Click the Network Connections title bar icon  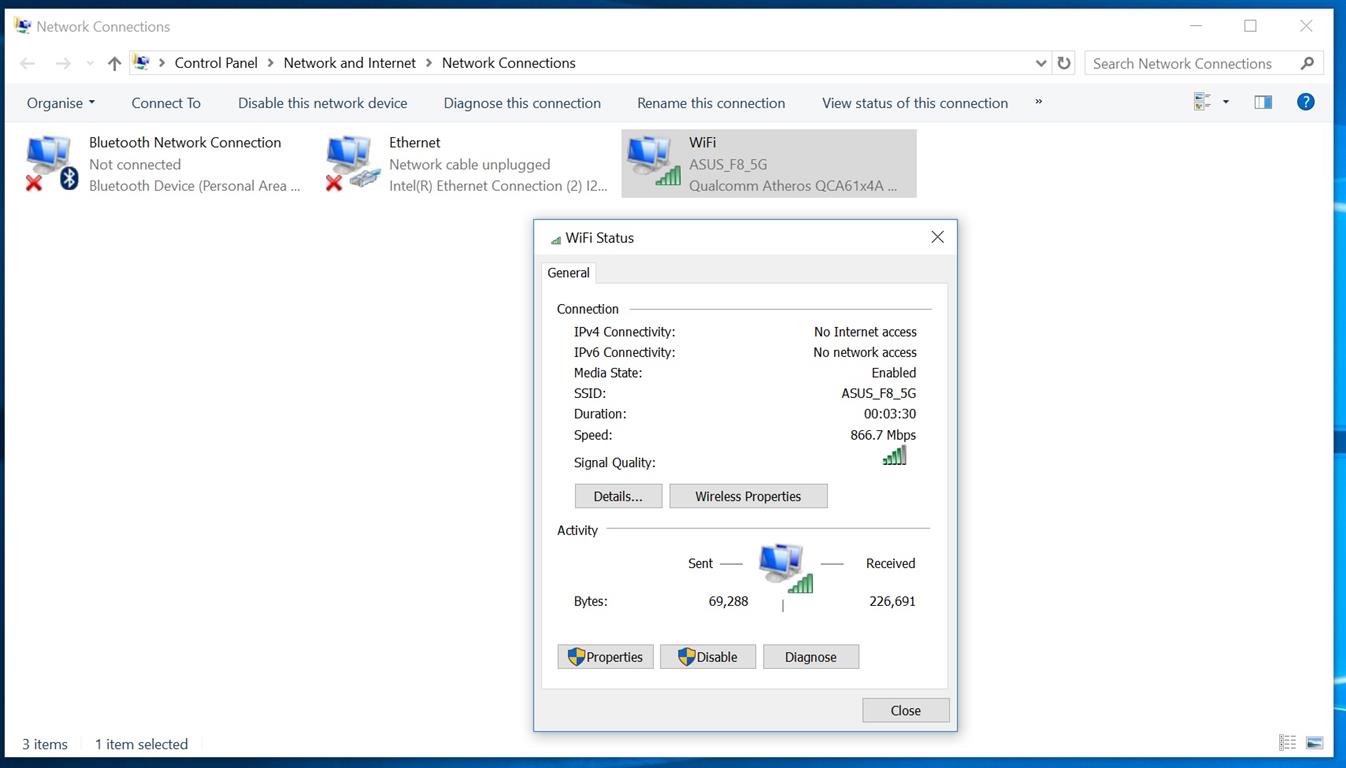point(22,26)
